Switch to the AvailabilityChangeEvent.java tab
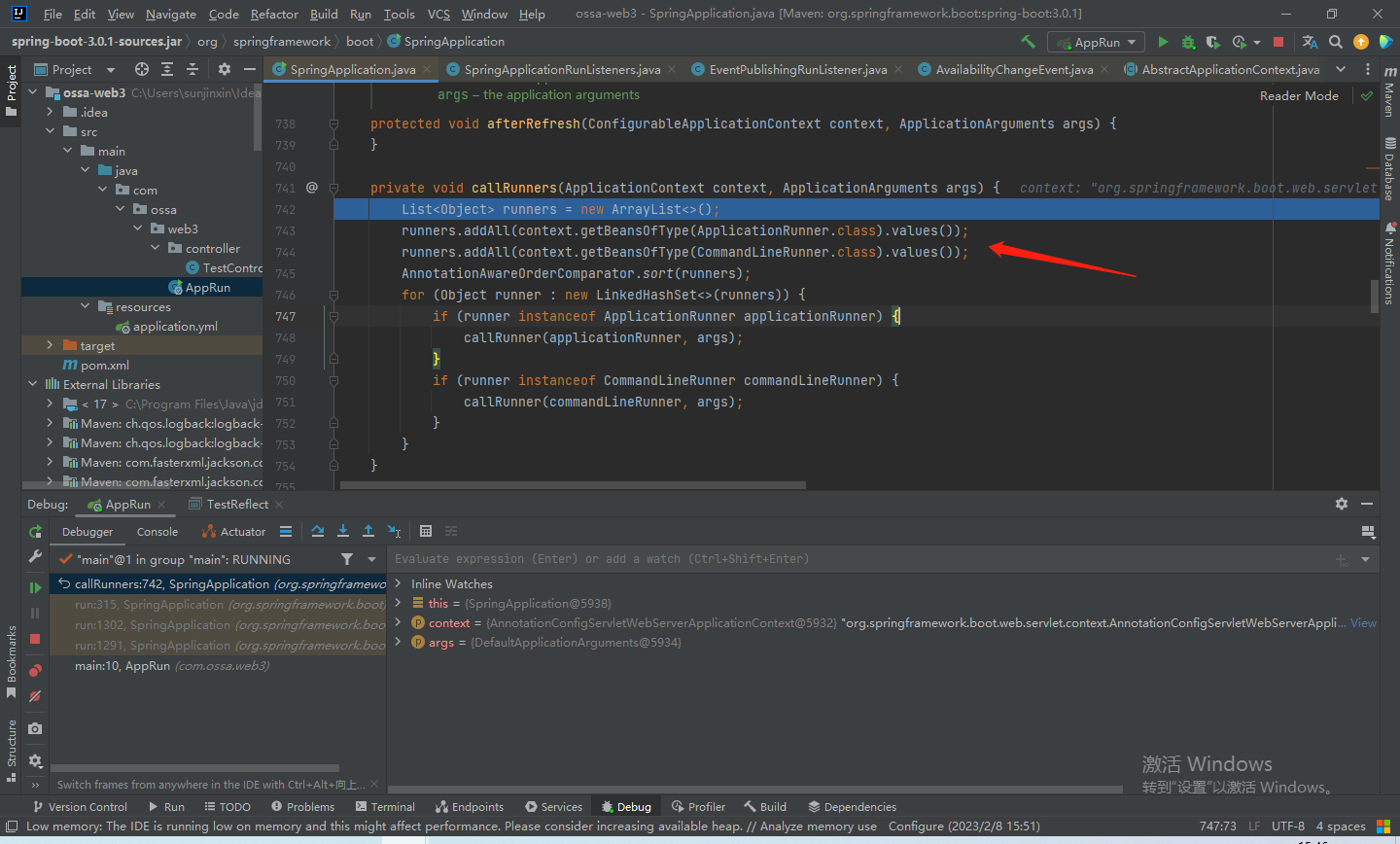1400x844 pixels. 1013,69
